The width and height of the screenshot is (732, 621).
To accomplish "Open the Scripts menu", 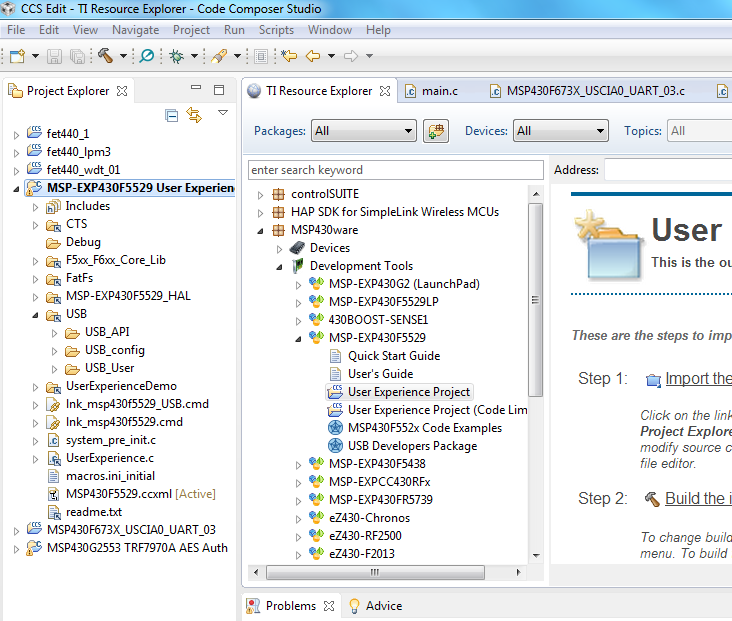I will [276, 30].
